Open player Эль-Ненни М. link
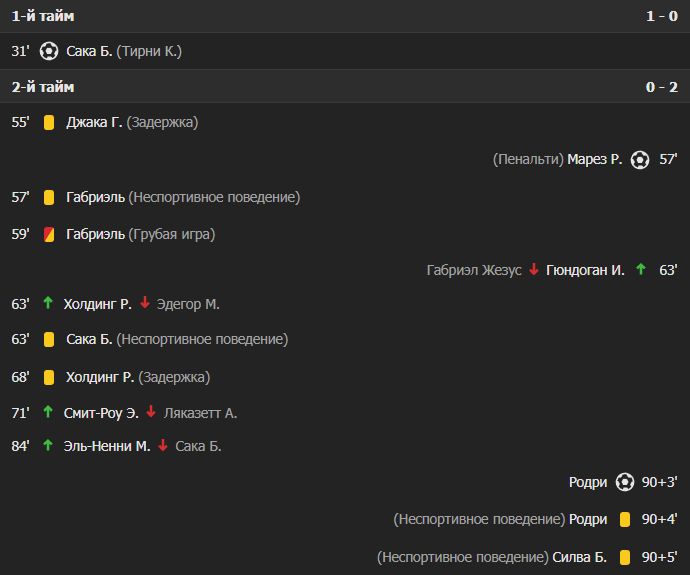The width and height of the screenshot is (690, 575). [108, 446]
